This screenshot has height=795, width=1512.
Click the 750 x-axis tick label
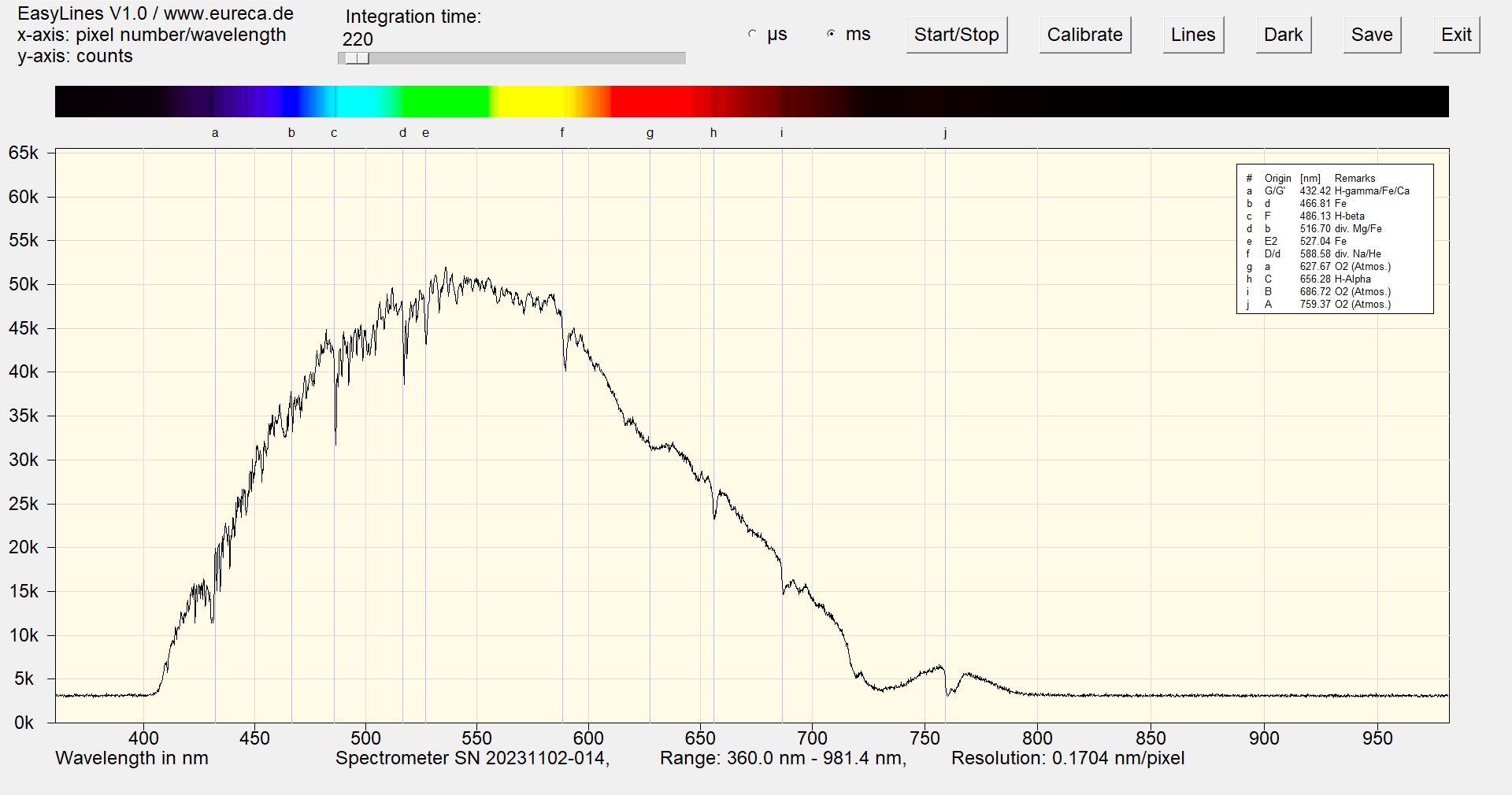coord(925,738)
